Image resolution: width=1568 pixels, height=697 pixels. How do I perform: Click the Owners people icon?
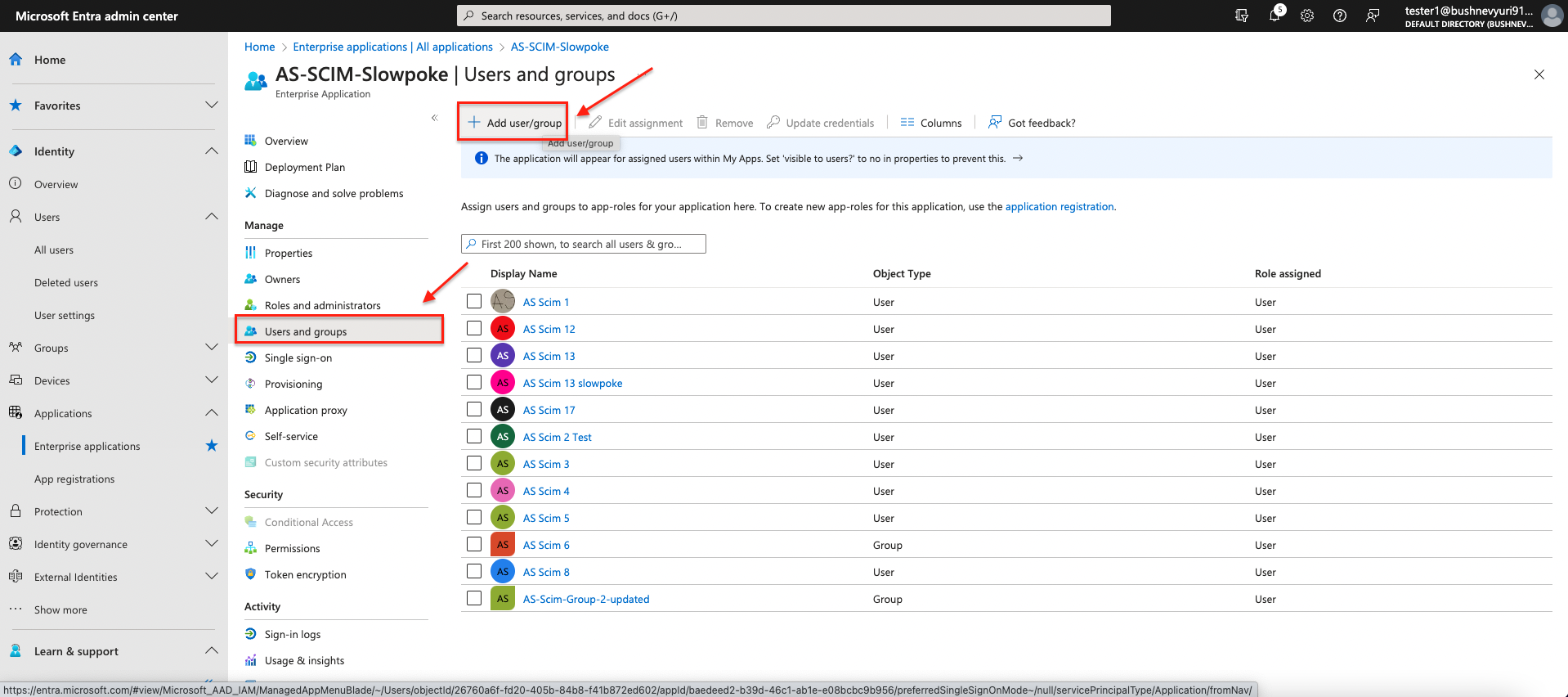[251, 278]
